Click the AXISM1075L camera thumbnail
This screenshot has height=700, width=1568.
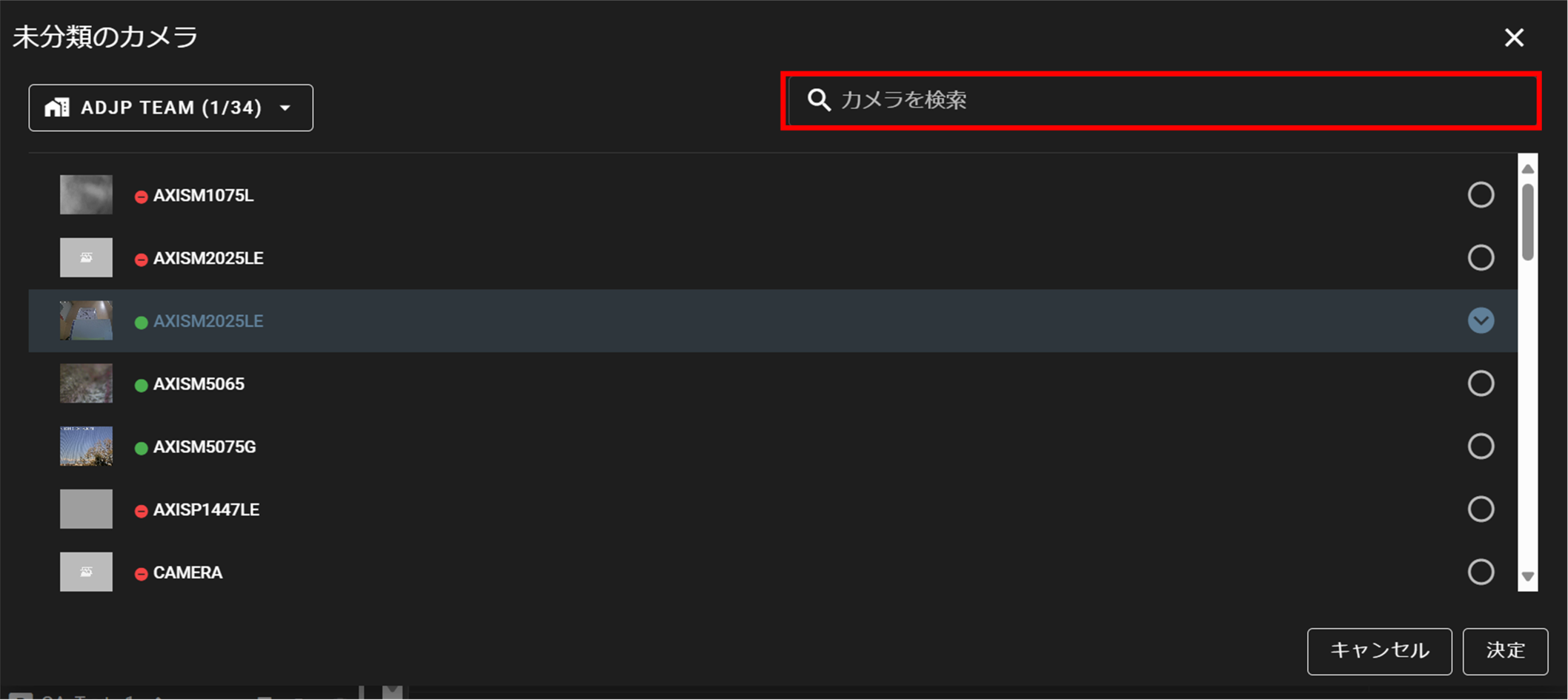86,194
